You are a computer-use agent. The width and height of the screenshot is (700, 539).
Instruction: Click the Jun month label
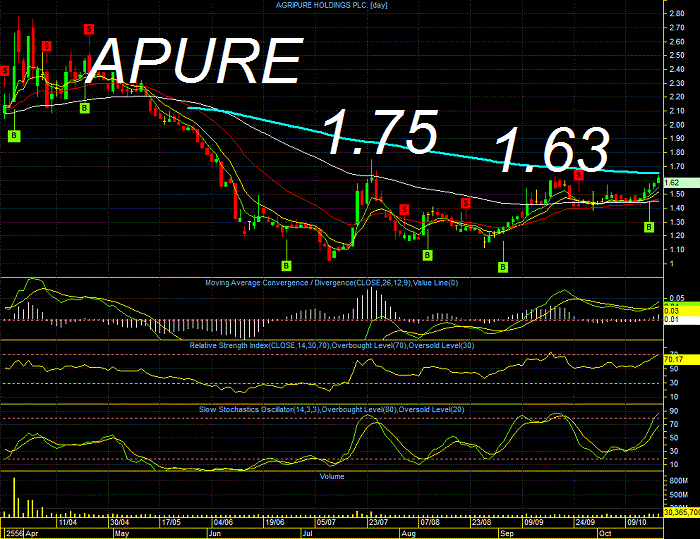(215, 534)
